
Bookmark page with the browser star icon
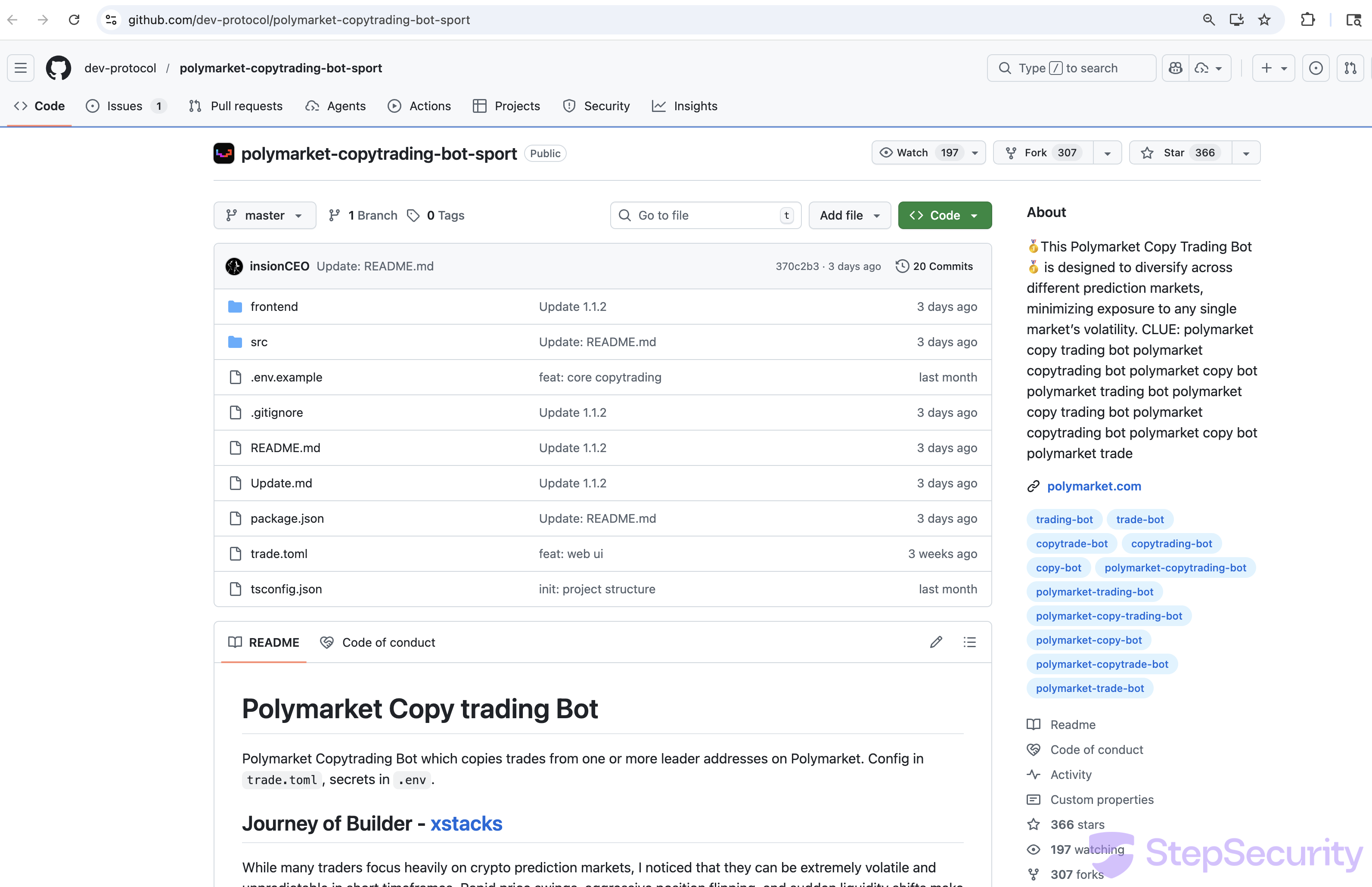click(1264, 20)
